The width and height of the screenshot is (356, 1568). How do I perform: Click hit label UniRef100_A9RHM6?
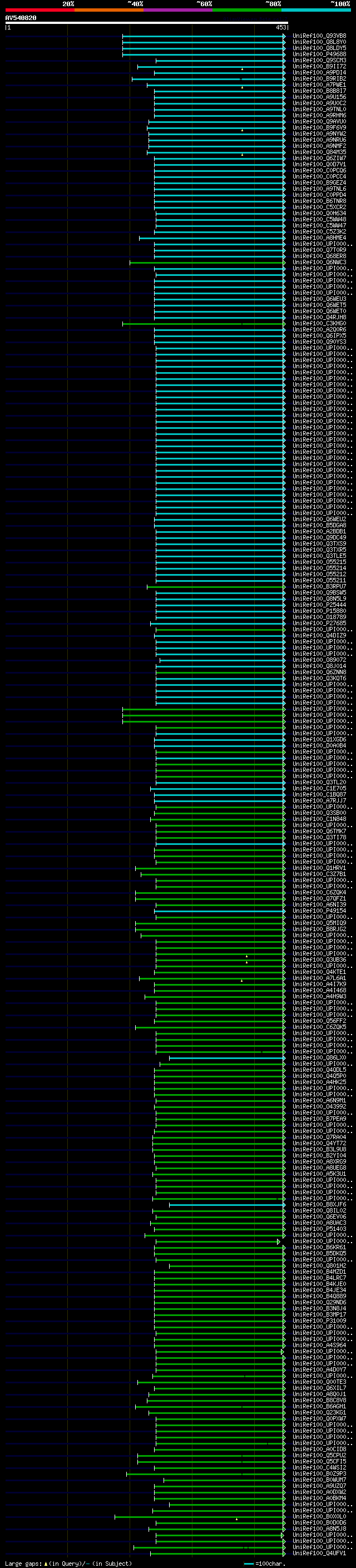point(319,115)
